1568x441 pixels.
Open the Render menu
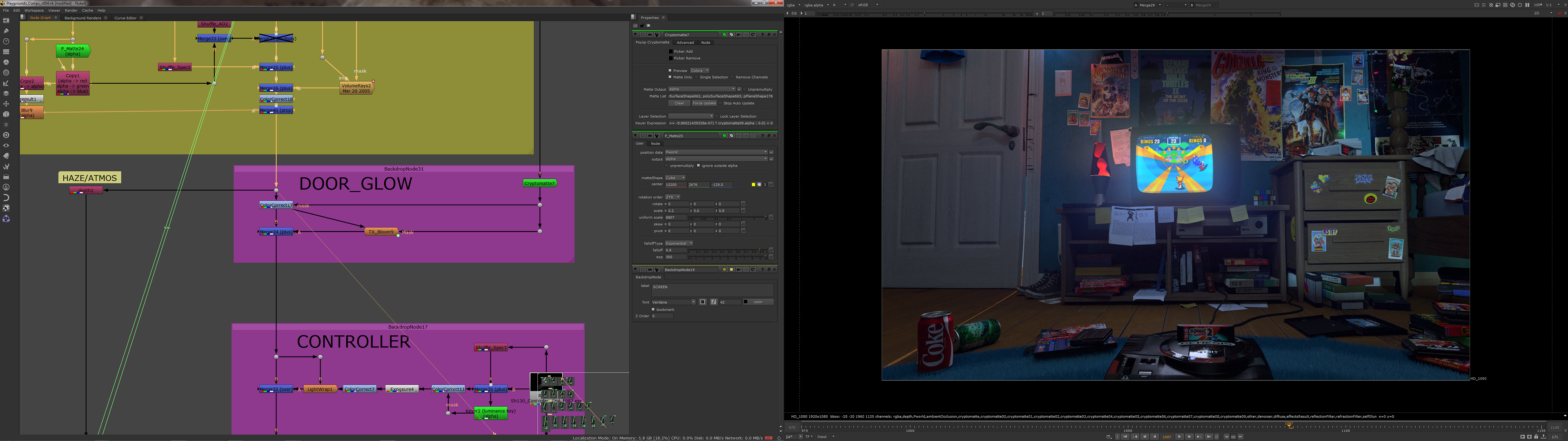71,10
